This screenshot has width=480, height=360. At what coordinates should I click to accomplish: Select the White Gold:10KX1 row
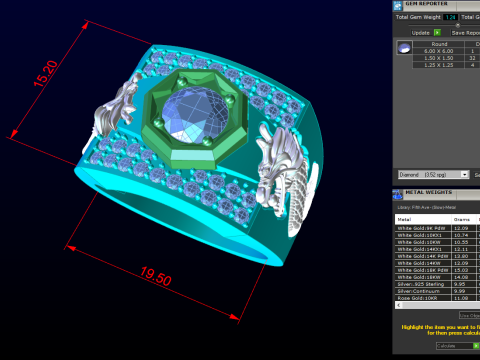(x=438, y=235)
